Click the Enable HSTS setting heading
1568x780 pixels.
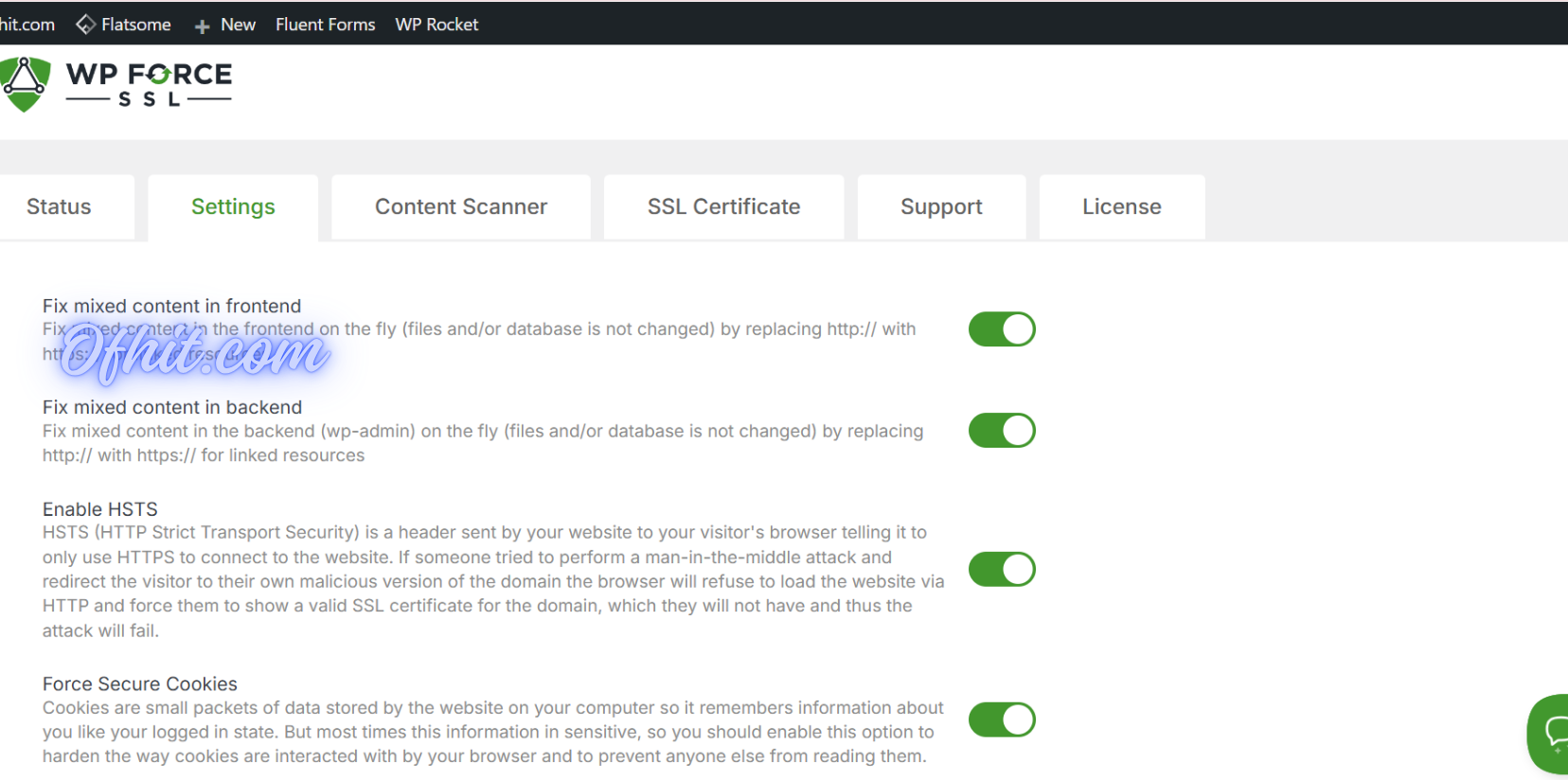click(100, 509)
